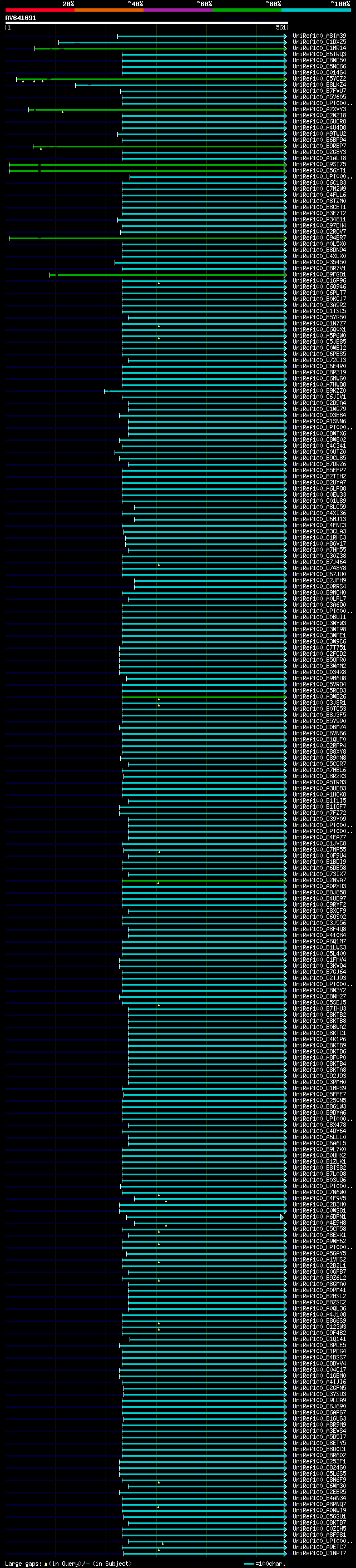Select the query name AV641691

21,18
